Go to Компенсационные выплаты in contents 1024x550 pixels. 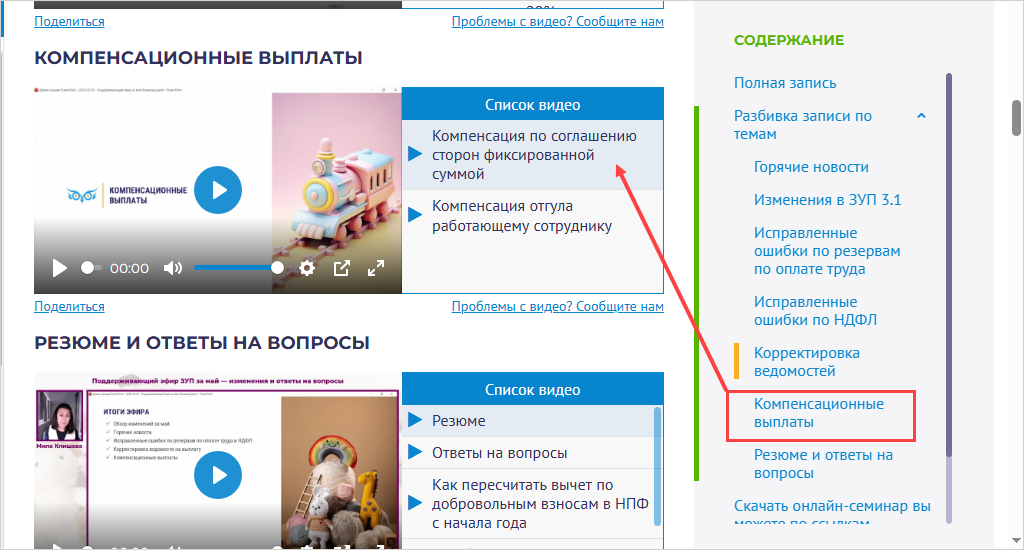click(818, 413)
